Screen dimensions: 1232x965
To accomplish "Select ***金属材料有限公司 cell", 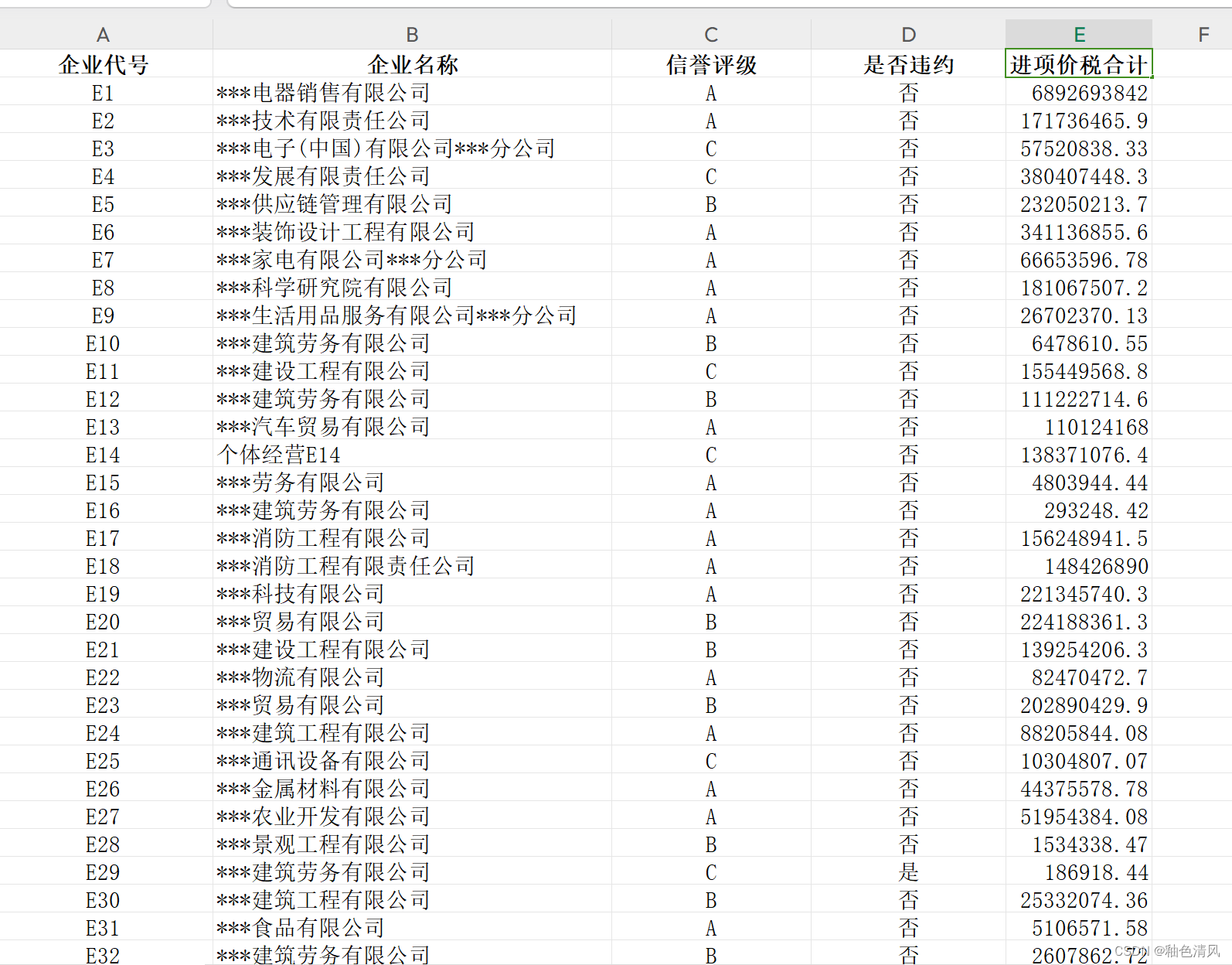I will 412,789.
